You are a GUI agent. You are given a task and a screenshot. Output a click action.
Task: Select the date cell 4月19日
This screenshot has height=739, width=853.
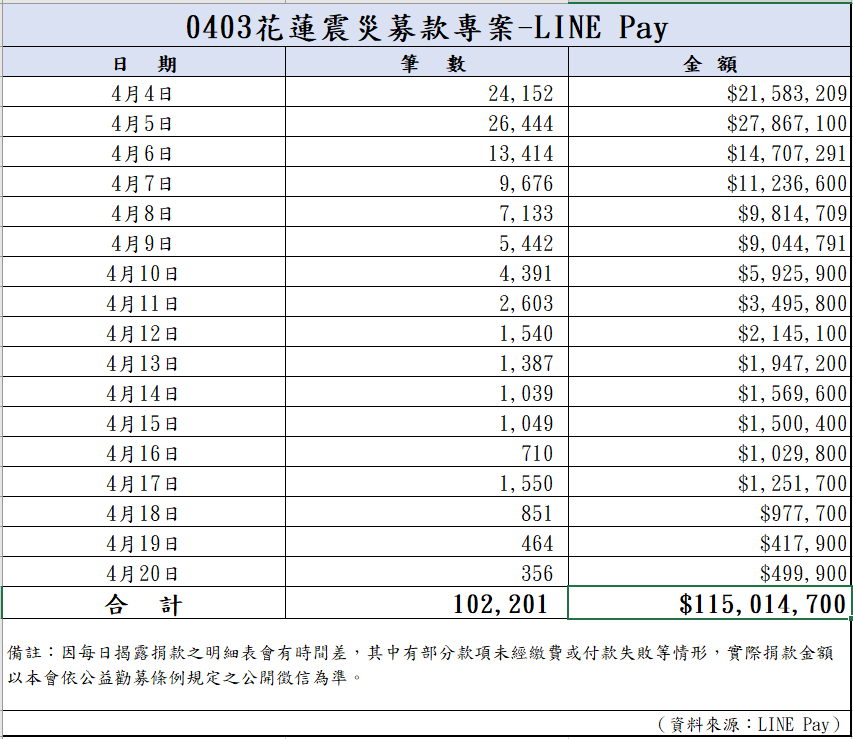pyautogui.click(x=144, y=541)
